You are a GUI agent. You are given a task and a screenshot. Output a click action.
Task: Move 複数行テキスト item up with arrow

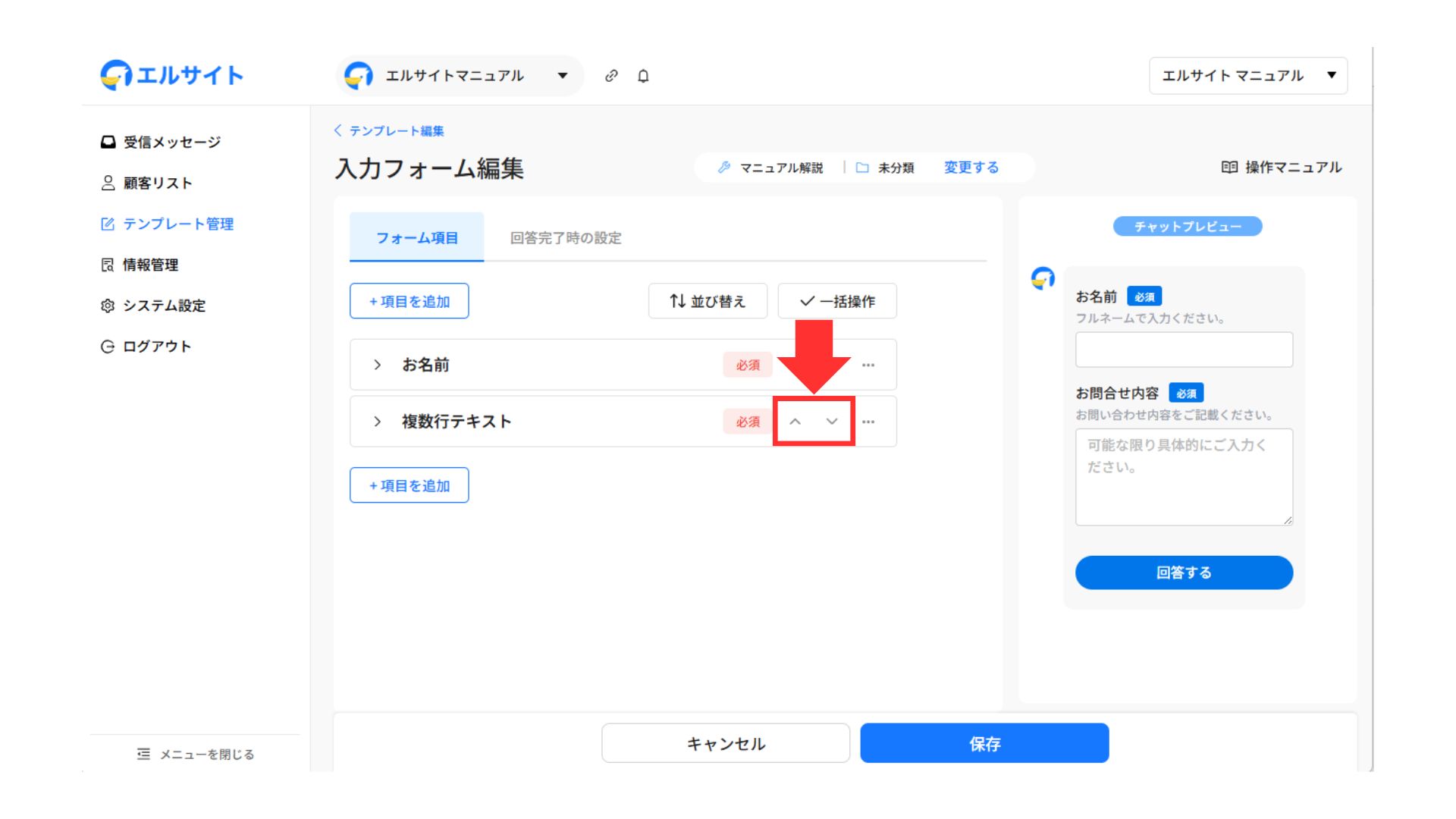coord(795,422)
